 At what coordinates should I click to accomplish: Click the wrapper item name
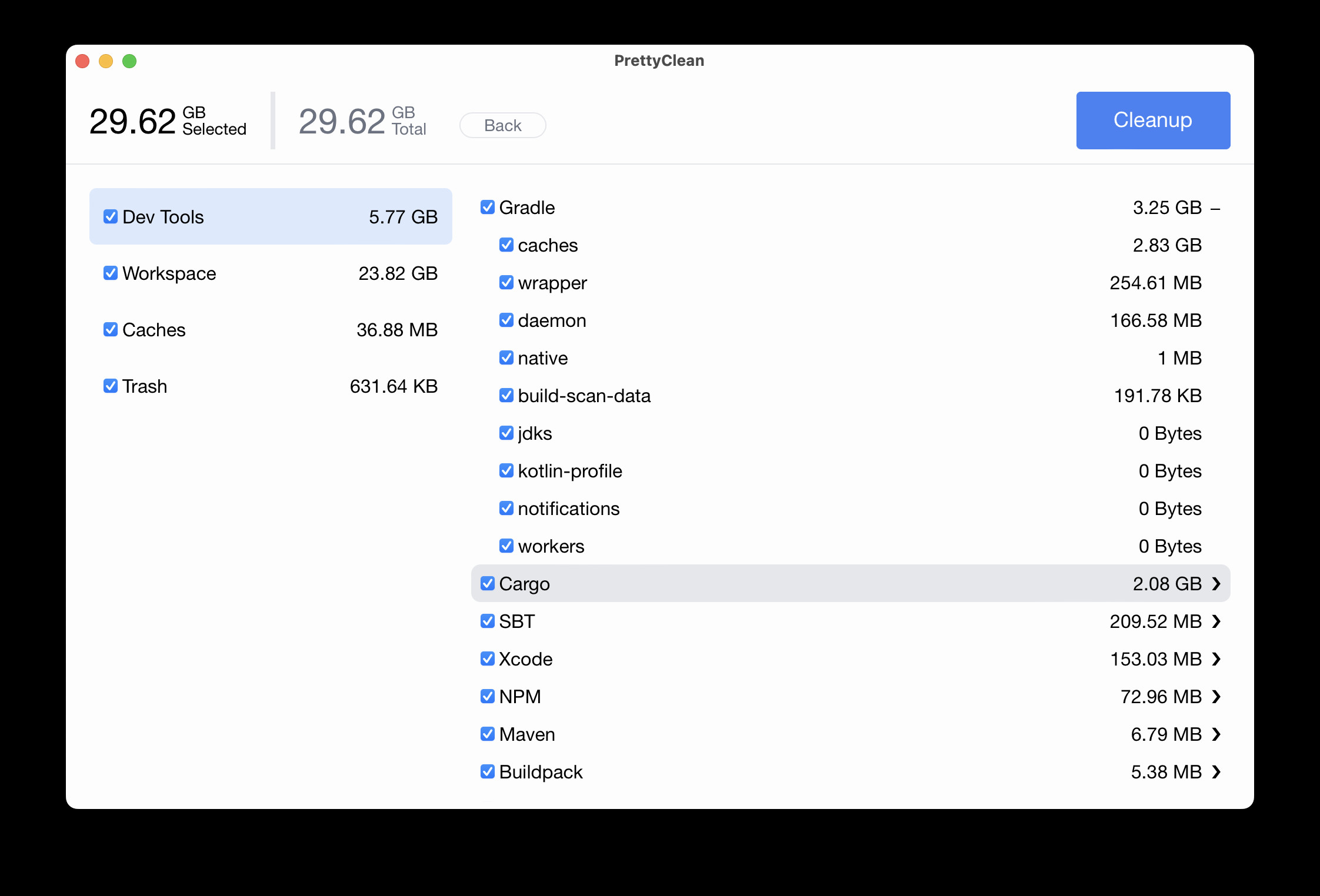[552, 283]
